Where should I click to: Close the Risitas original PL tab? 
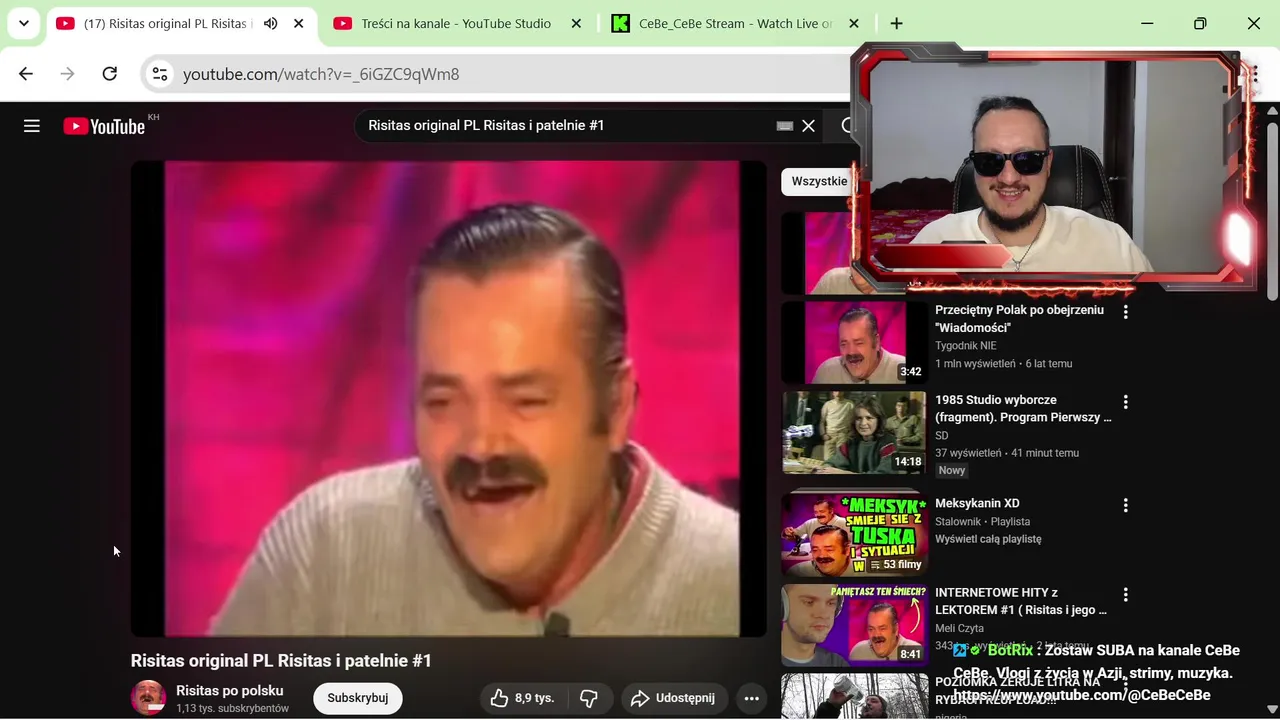298,23
